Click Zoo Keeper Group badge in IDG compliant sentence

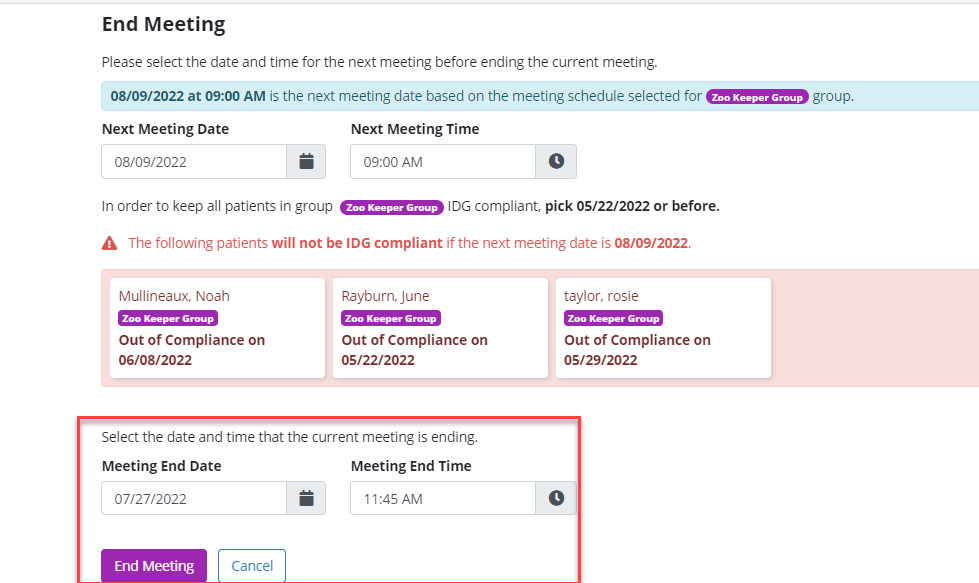[391, 207]
